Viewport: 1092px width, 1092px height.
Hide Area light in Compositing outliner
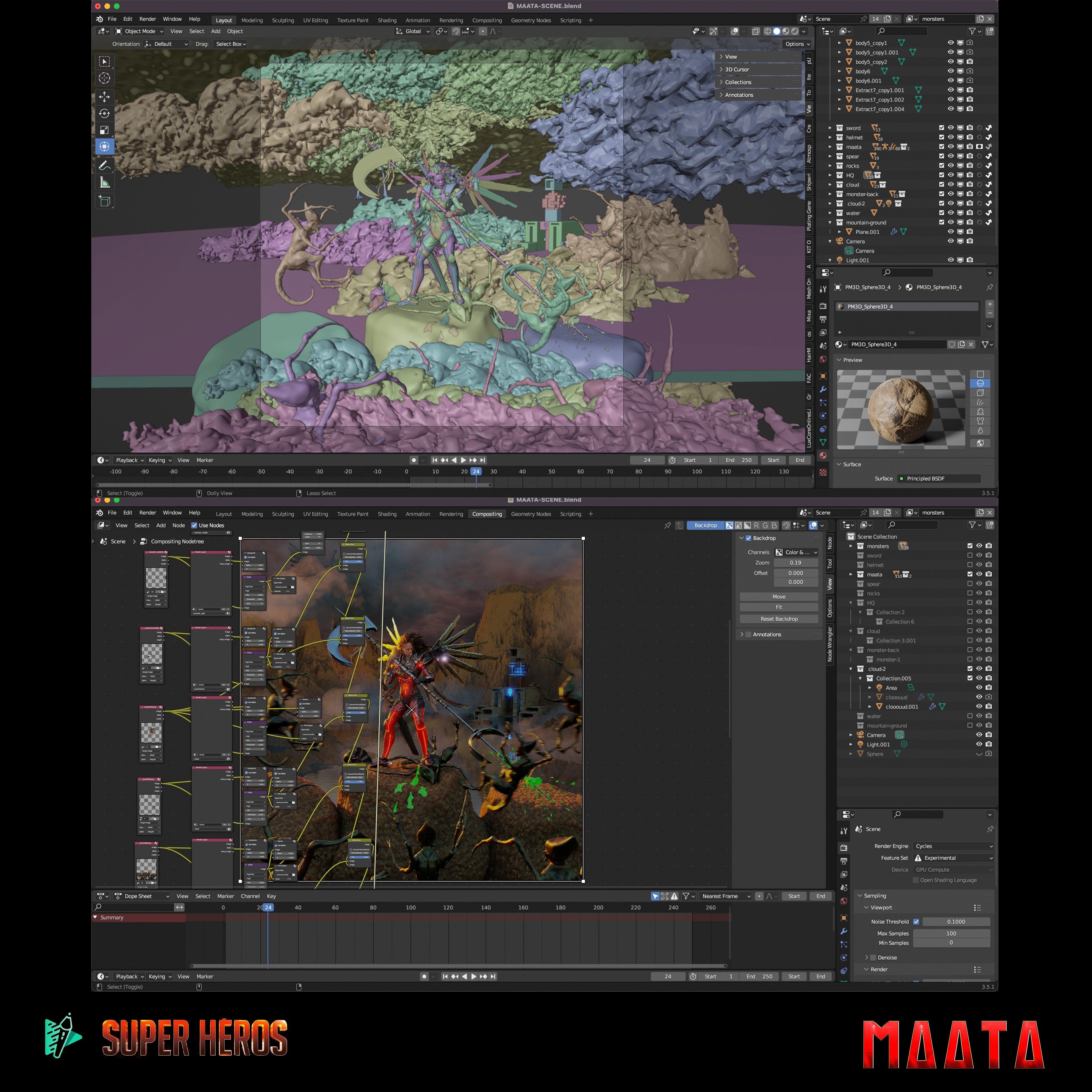[x=979, y=688]
